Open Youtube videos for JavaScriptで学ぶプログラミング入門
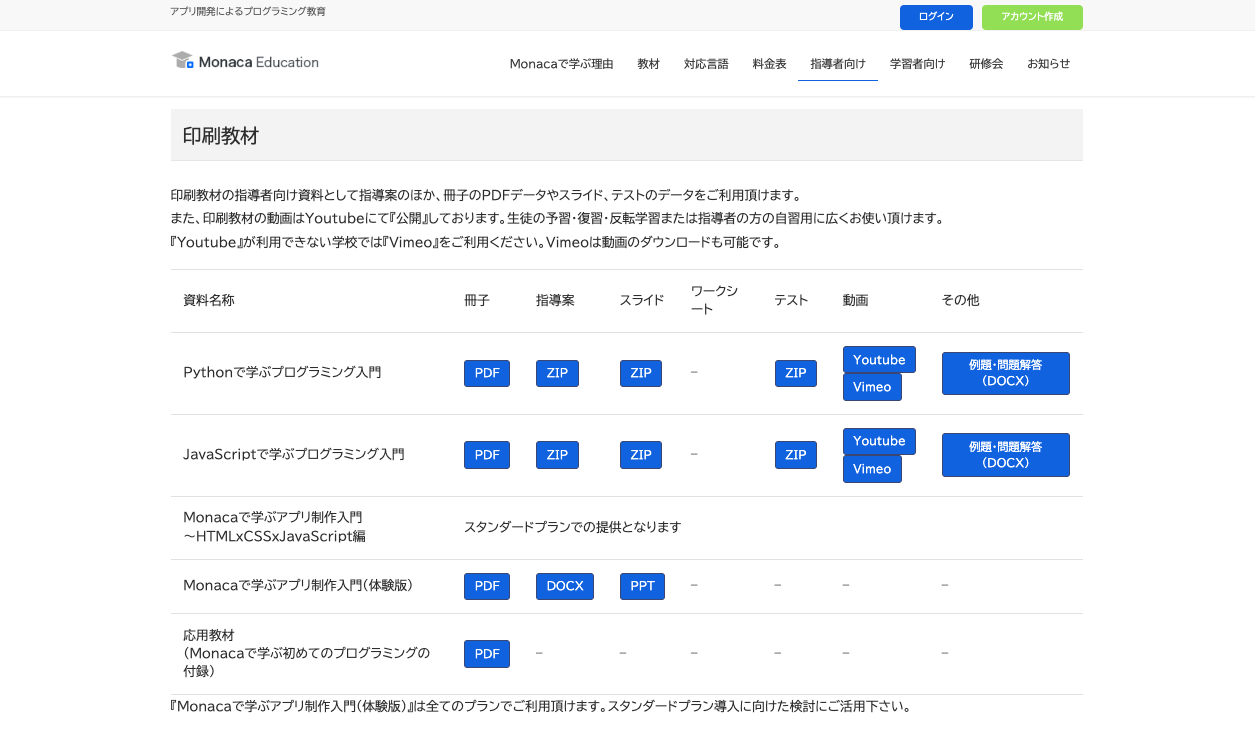Viewport: 1255px width, 734px height. 878,440
